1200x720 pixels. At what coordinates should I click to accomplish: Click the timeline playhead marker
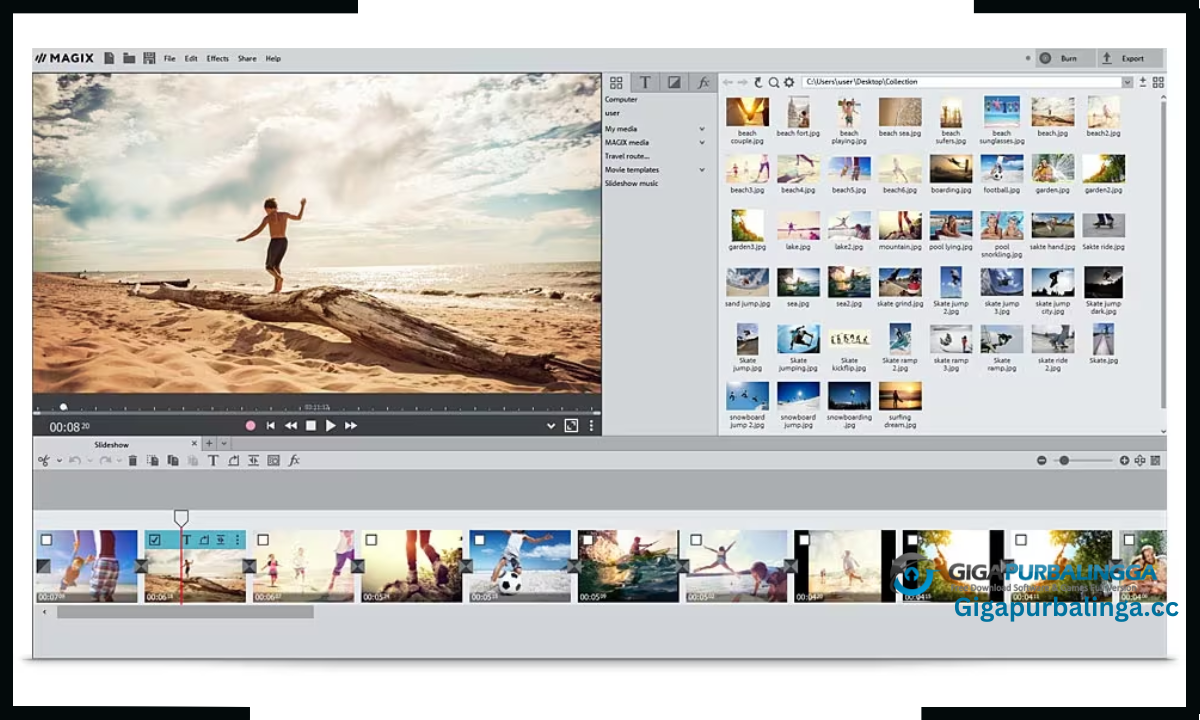[181, 517]
